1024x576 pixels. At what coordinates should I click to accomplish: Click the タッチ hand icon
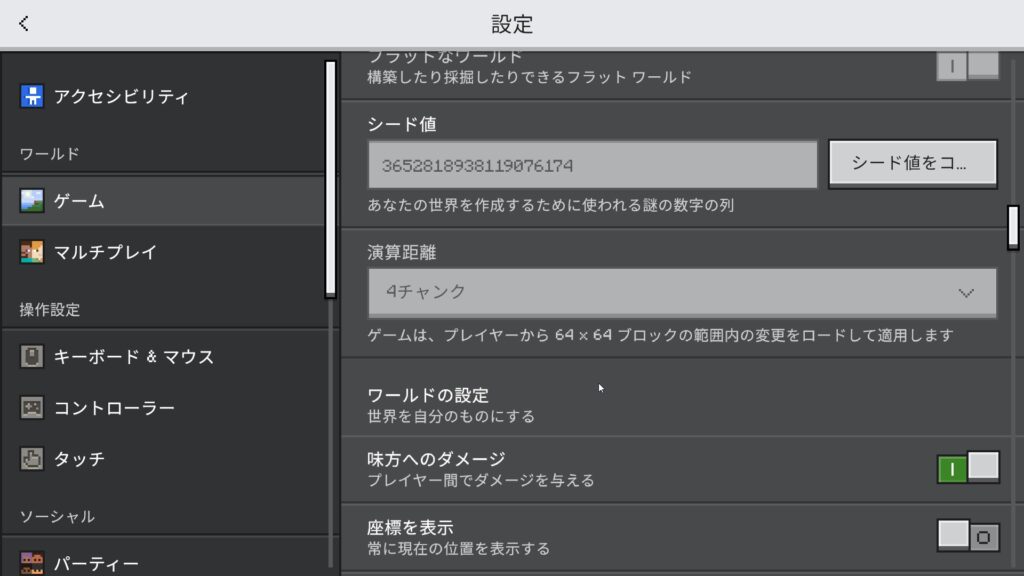[x=31, y=458]
